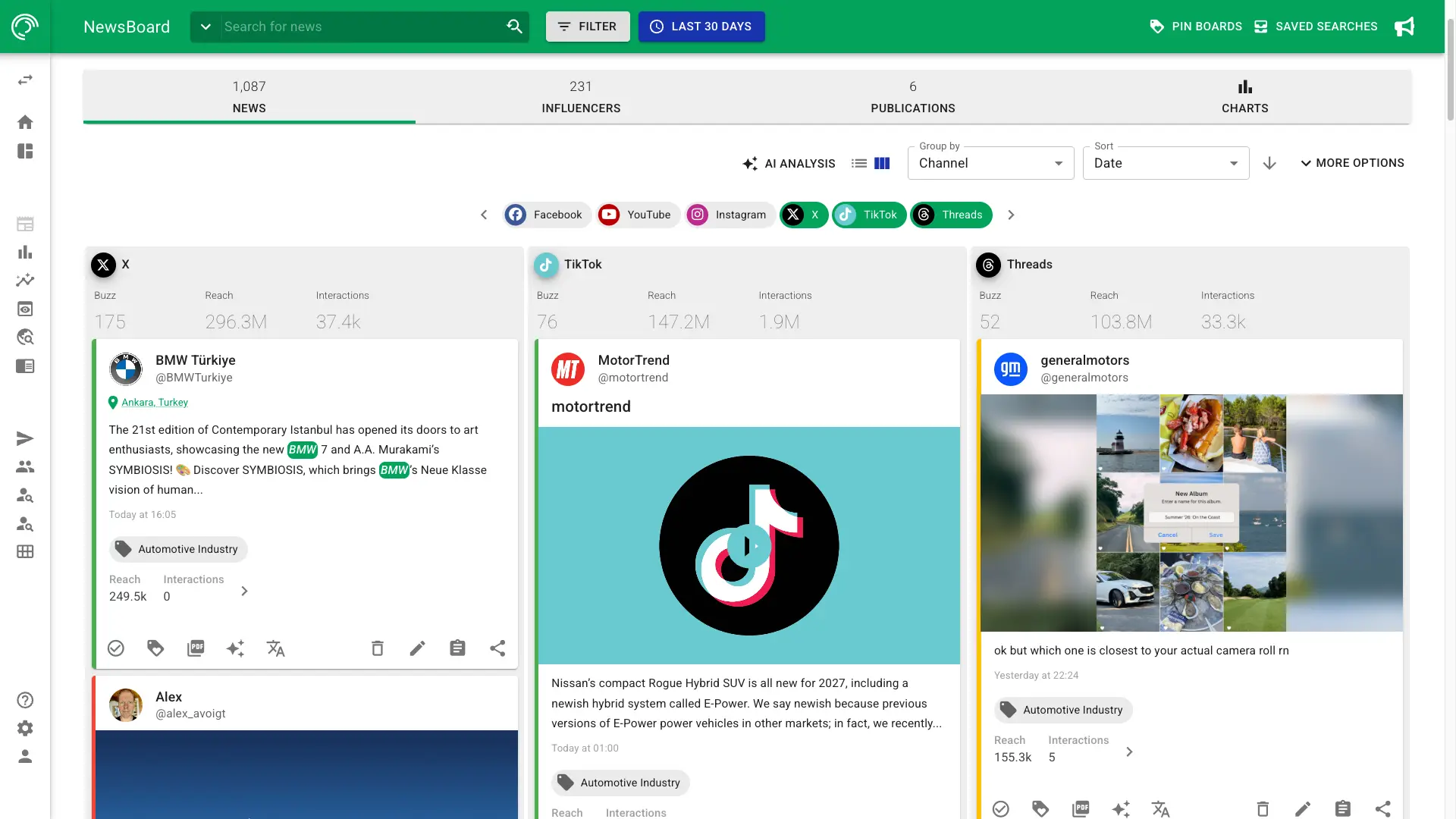This screenshot has height=819, width=1456.
Task: Click the FILTER button
Action: 588,27
